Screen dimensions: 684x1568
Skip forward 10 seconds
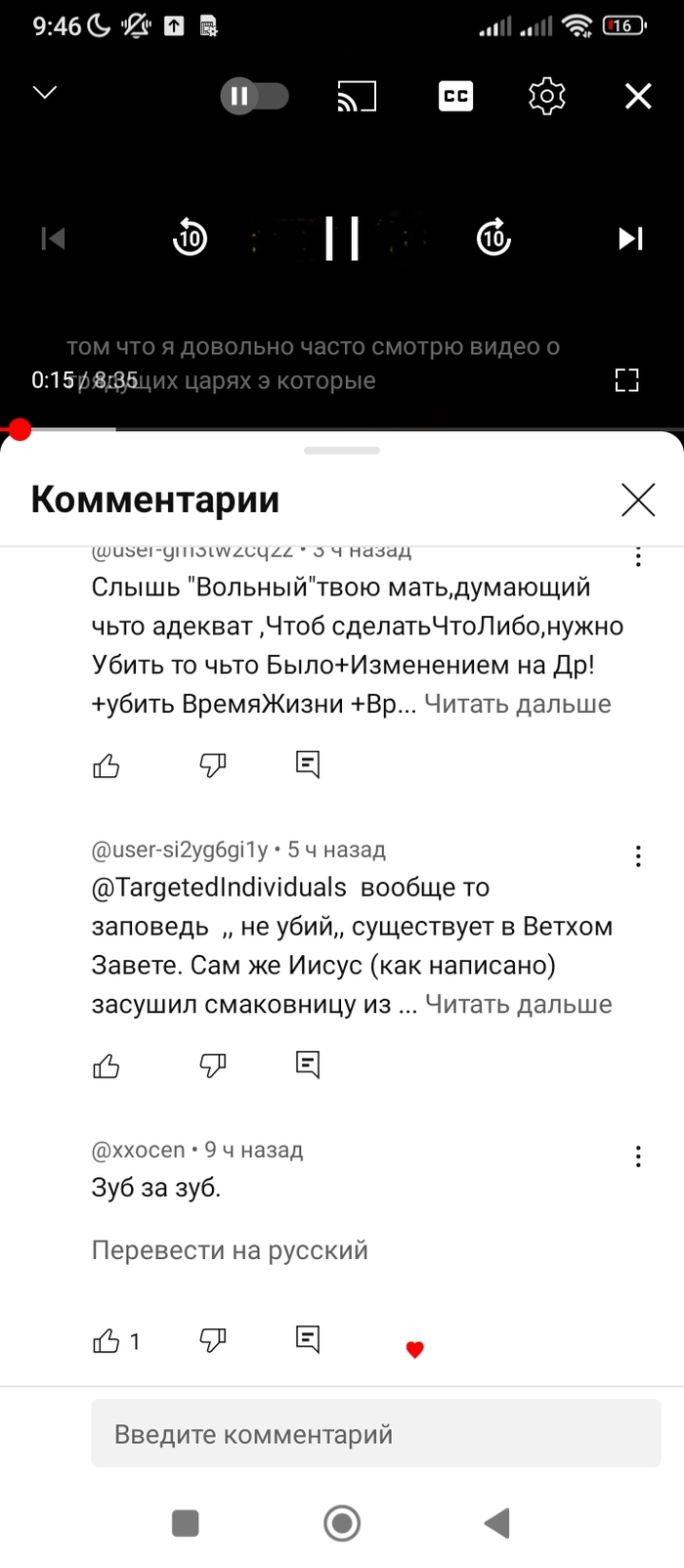pyautogui.click(x=493, y=238)
